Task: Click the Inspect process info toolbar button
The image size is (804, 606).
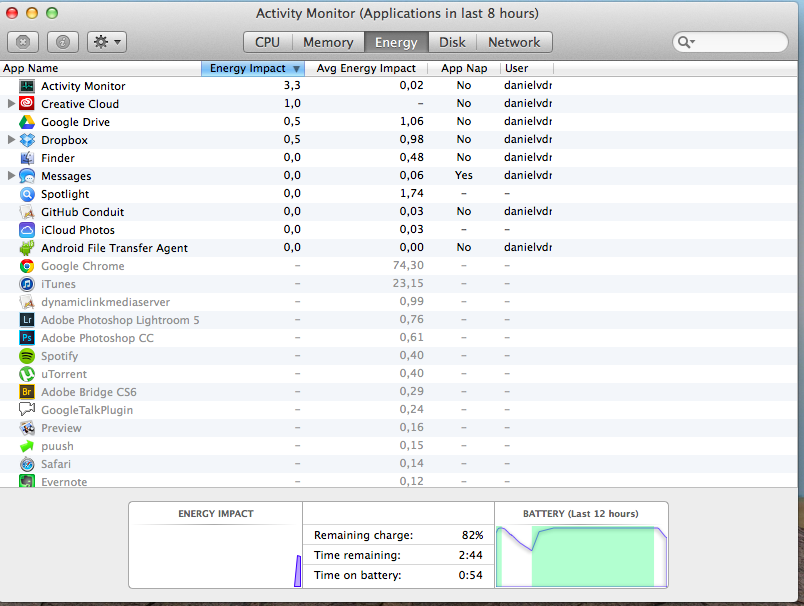Action: [63, 42]
